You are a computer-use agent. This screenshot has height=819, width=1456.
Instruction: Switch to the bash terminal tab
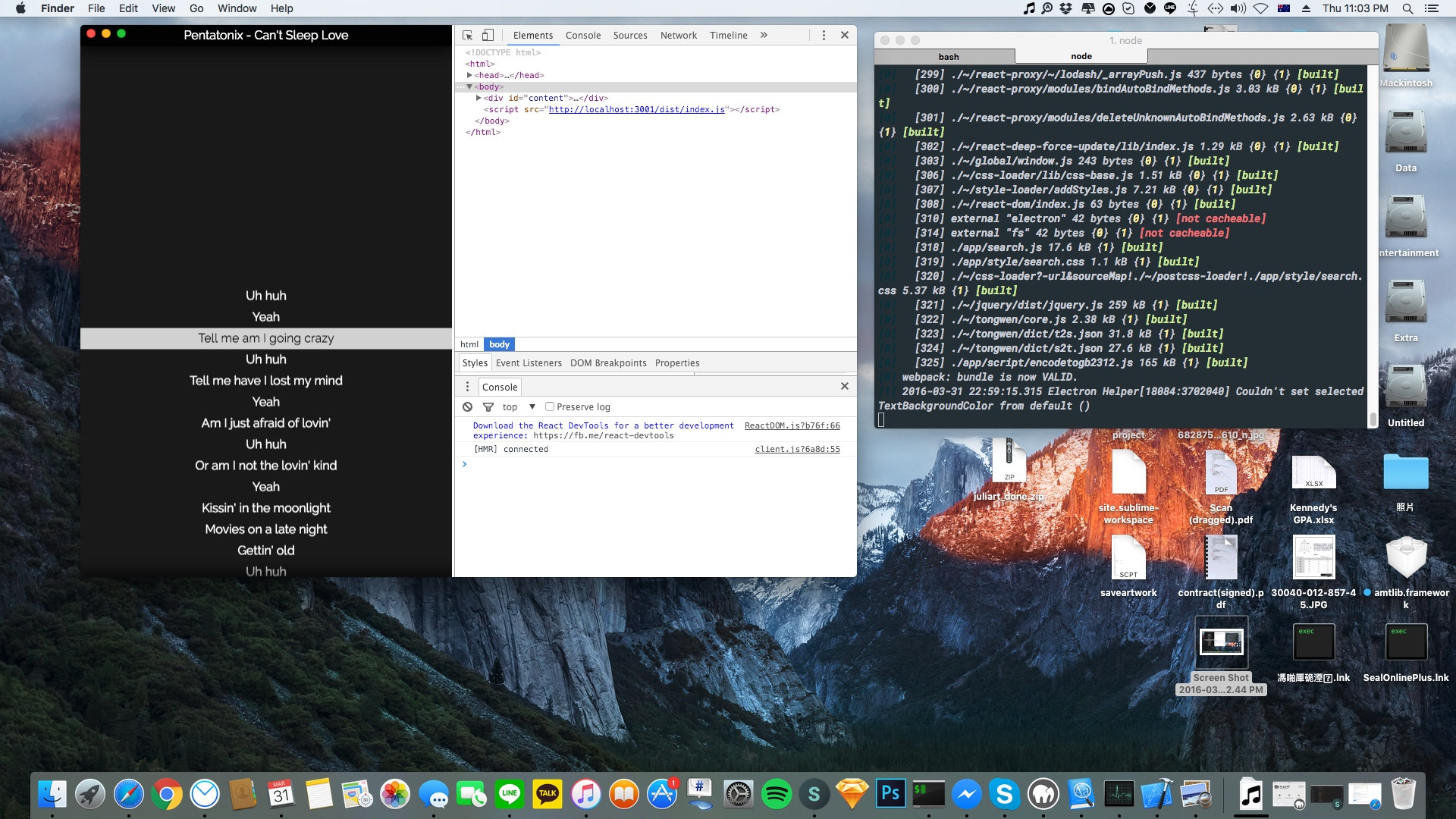coord(948,56)
